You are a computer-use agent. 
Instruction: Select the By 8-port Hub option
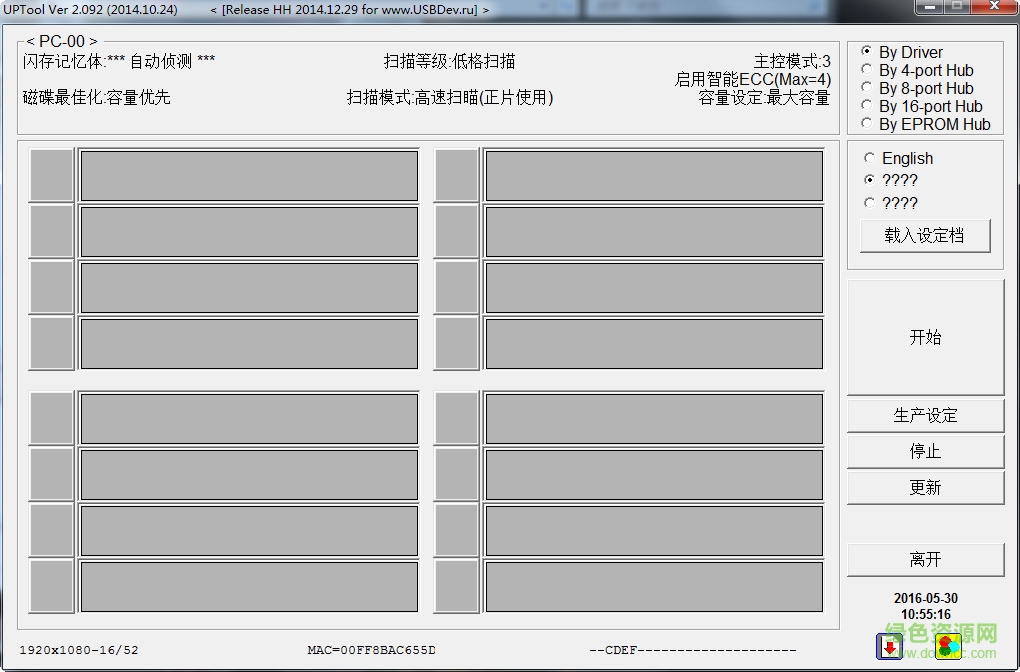coord(867,88)
